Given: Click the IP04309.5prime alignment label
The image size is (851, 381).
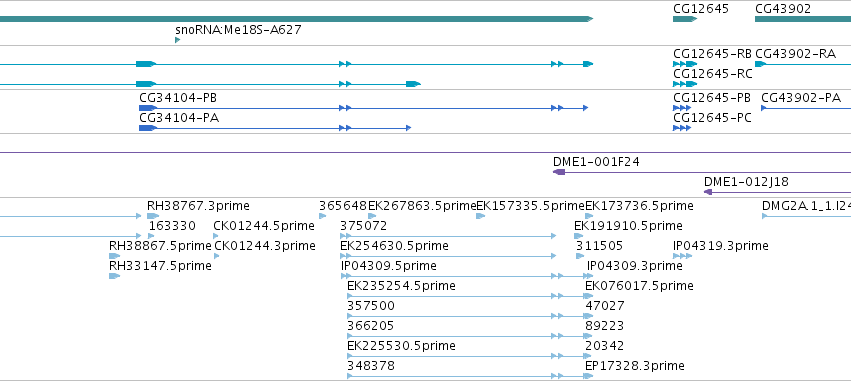Looking at the screenshot, I should point(389,266).
